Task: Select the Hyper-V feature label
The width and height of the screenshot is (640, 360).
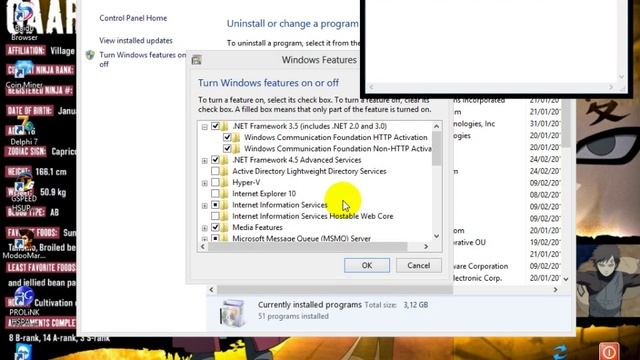Action: pos(246,182)
